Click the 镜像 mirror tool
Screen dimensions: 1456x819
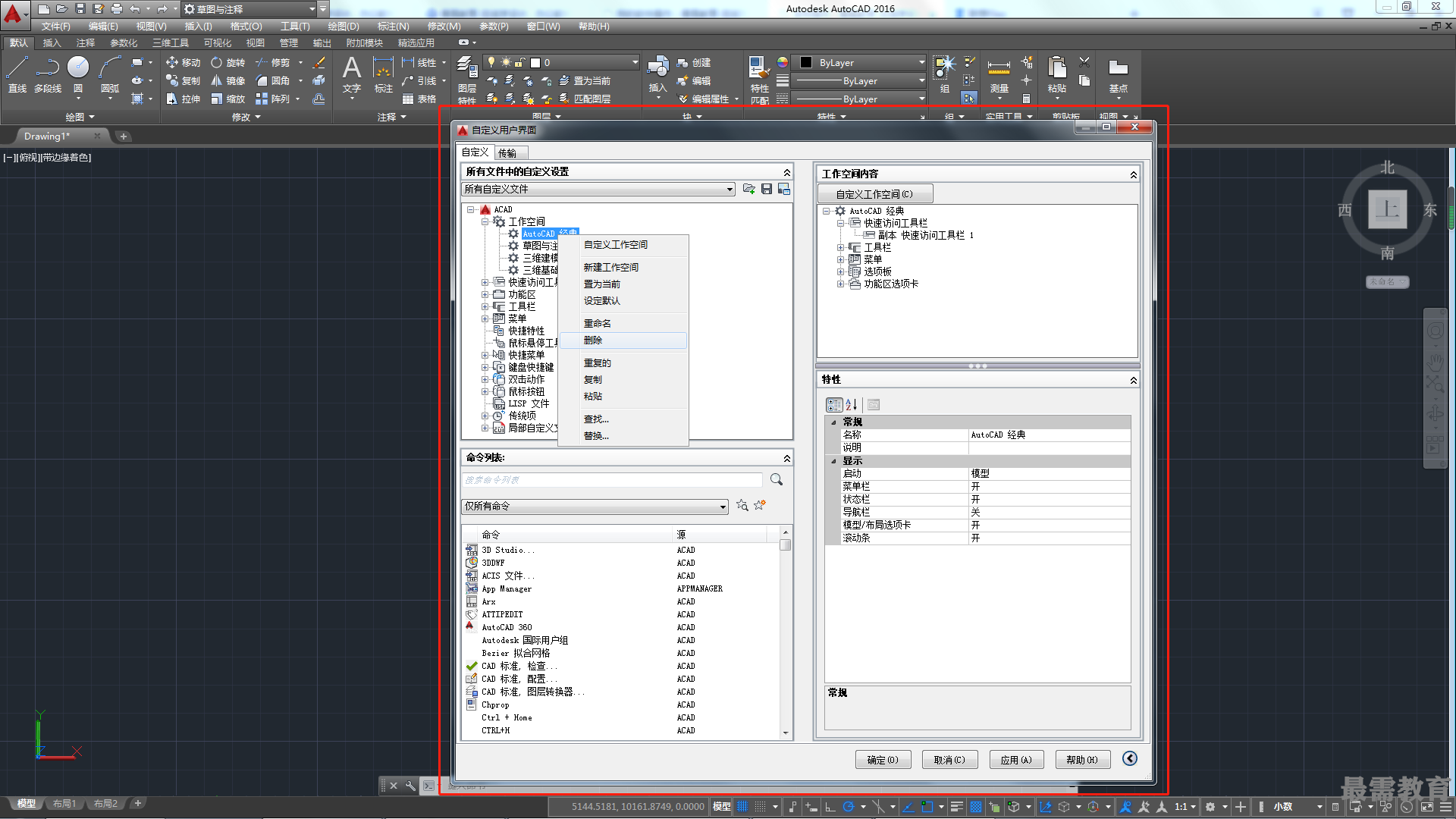[227, 80]
